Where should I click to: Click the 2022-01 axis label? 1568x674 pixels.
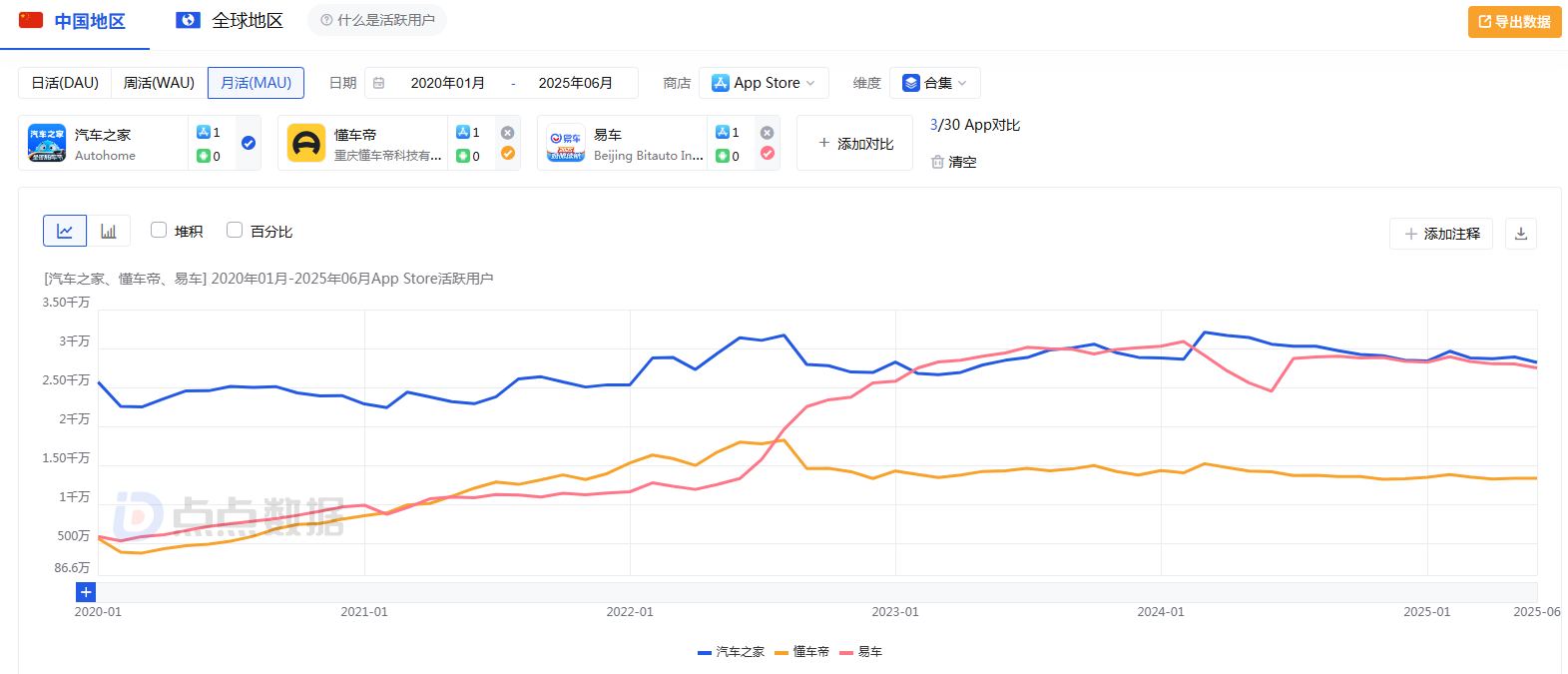pyautogui.click(x=630, y=612)
